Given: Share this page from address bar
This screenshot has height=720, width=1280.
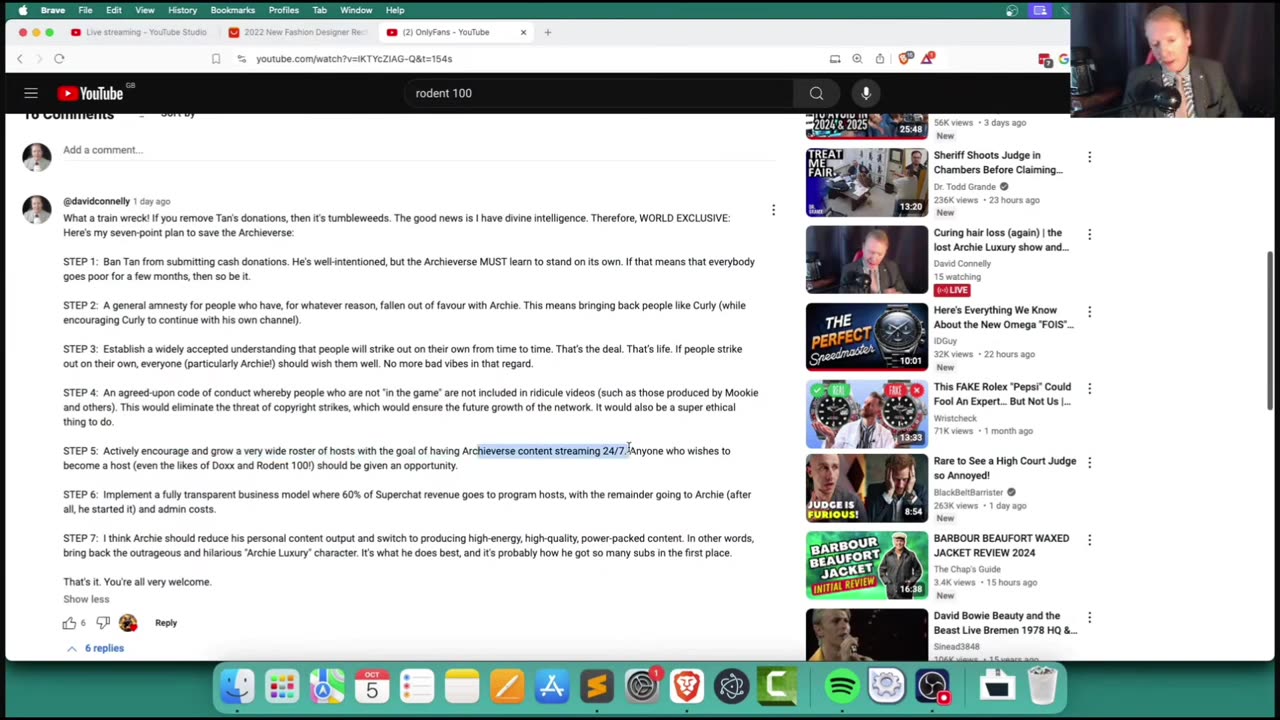Looking at the screenshot, I should pos(880,59).
